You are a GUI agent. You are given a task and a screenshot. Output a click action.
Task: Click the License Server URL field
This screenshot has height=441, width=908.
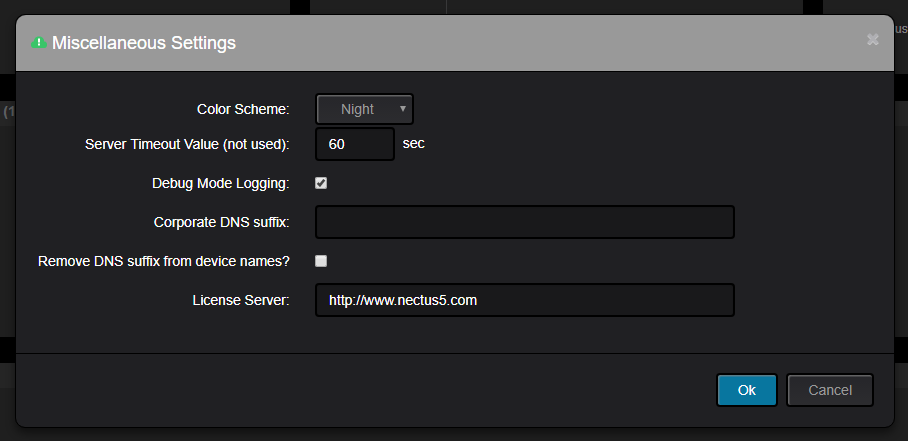click(x=525, y=300)
